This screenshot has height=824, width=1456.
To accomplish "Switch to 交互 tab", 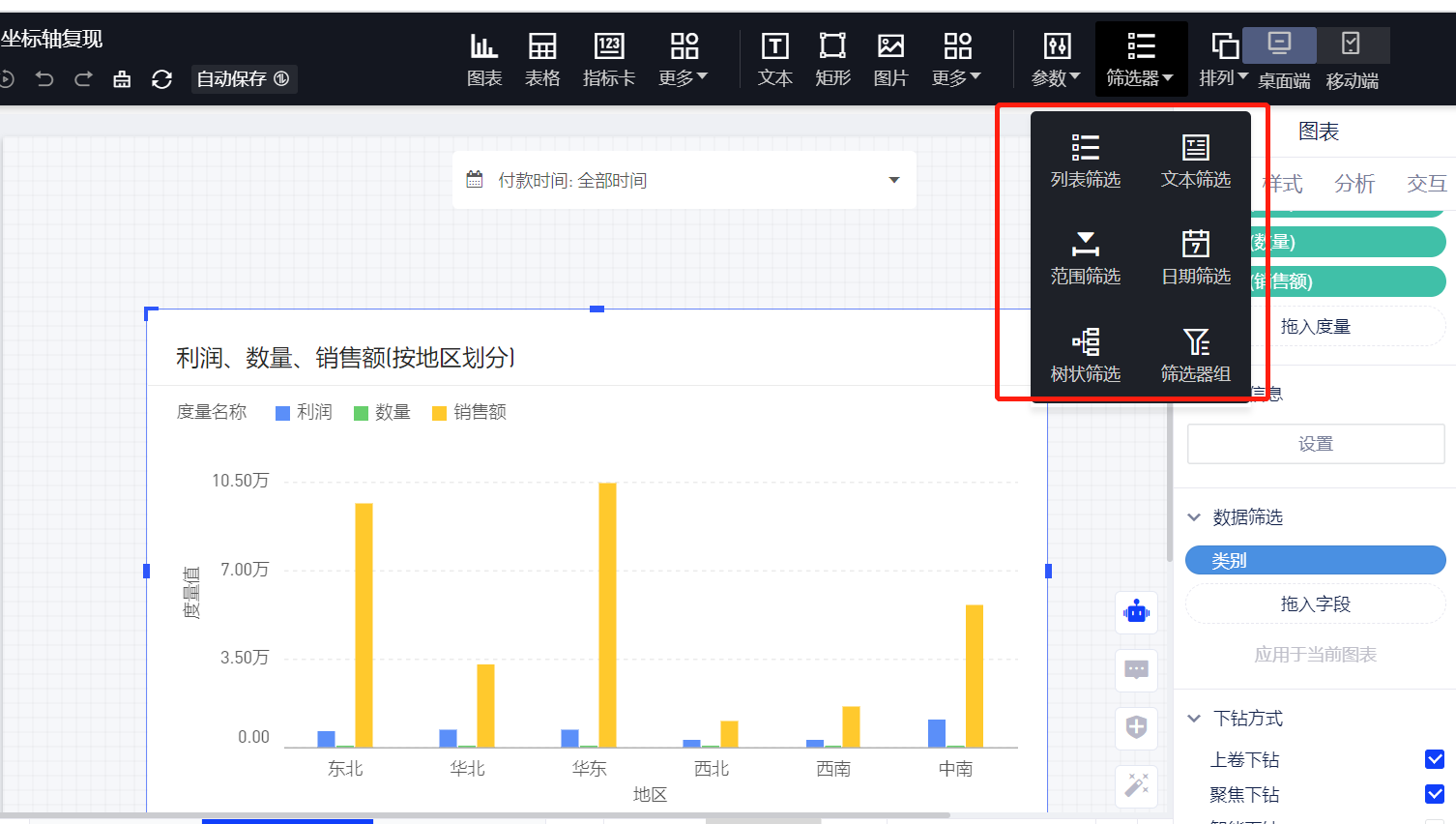I will [1427, 184].
